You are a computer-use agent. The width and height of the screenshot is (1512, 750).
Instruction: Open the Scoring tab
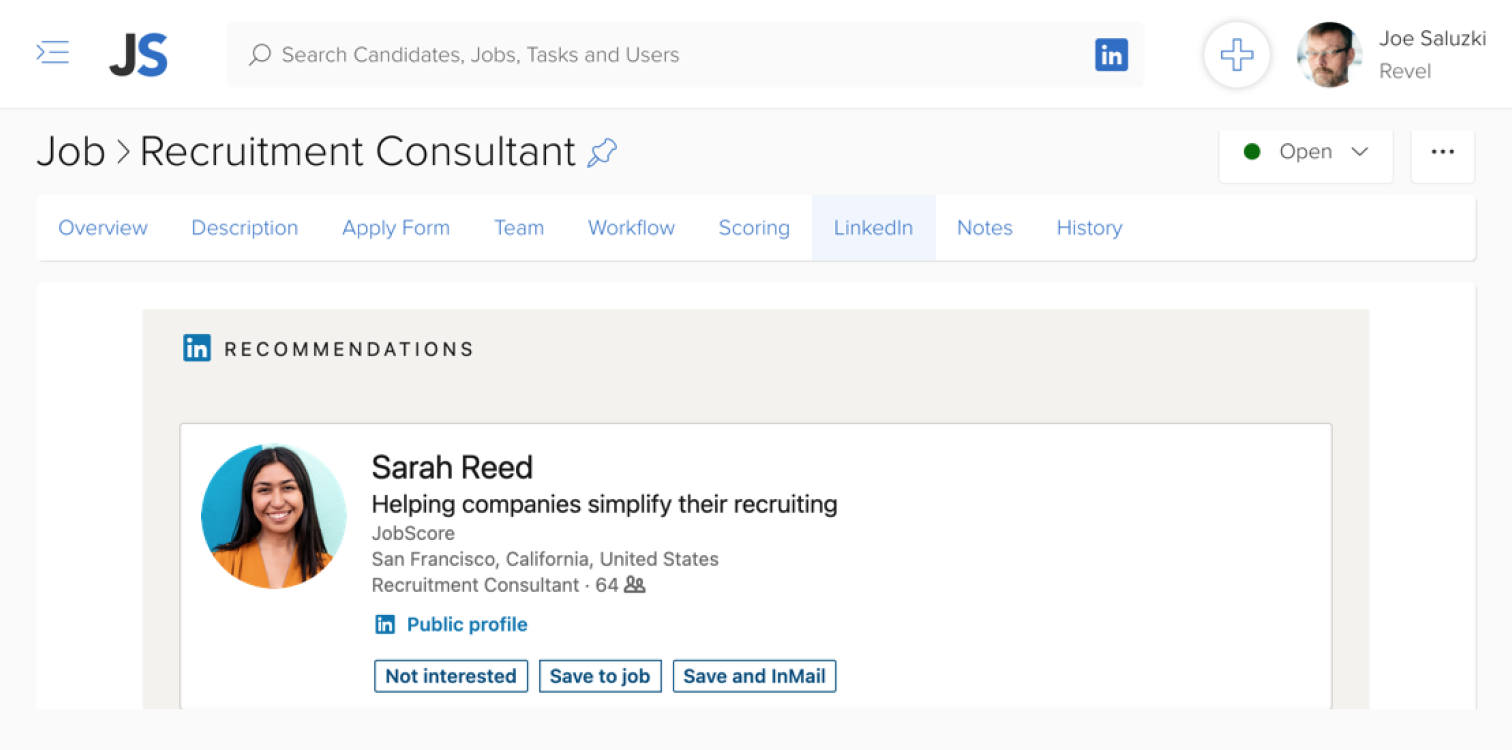click(754, 228)
